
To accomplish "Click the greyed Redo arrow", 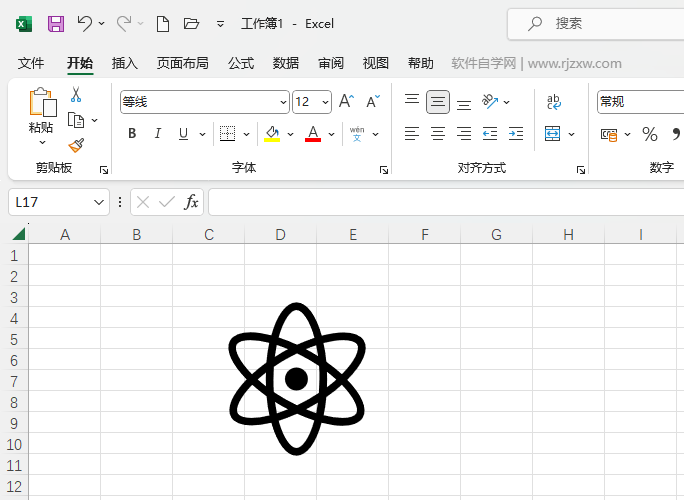I will pos(124,24).
